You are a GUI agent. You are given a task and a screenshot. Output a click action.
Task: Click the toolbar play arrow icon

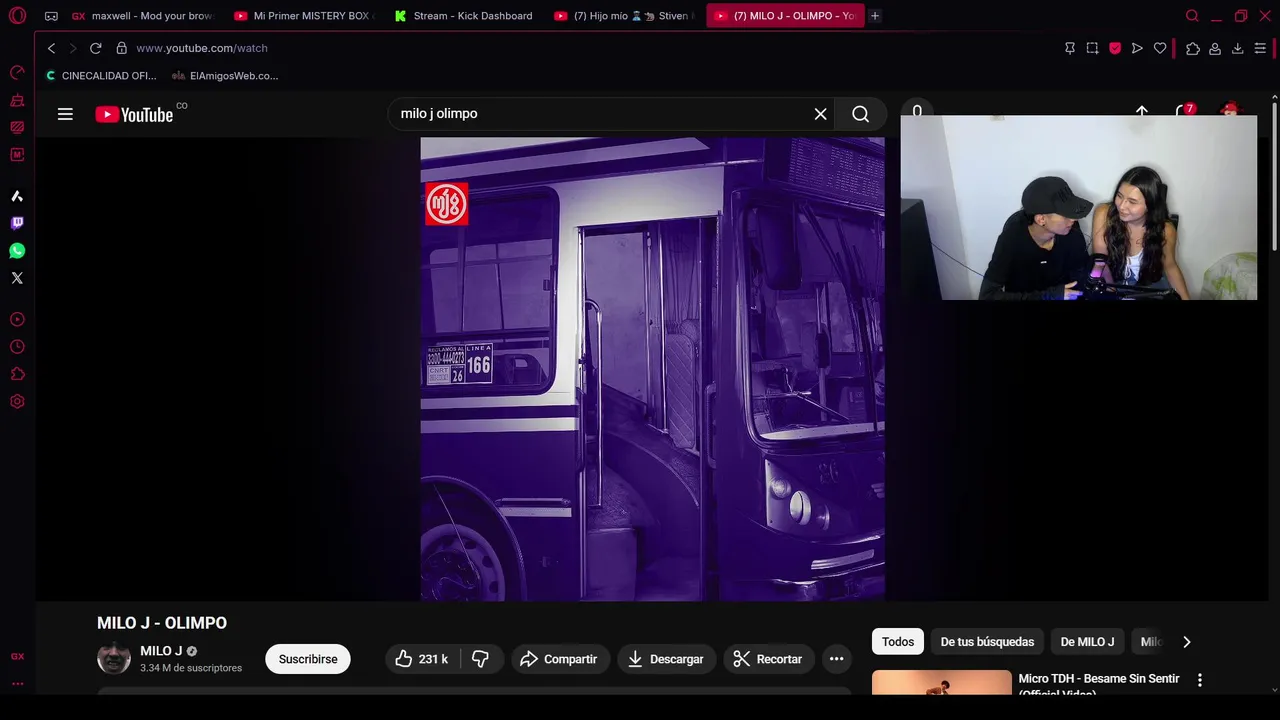[x=1137, y=48]
